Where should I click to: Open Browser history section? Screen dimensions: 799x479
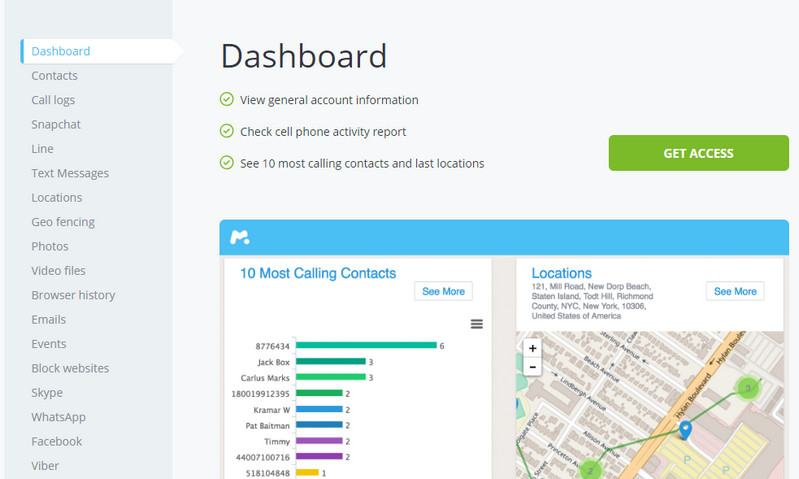point(73,295)
